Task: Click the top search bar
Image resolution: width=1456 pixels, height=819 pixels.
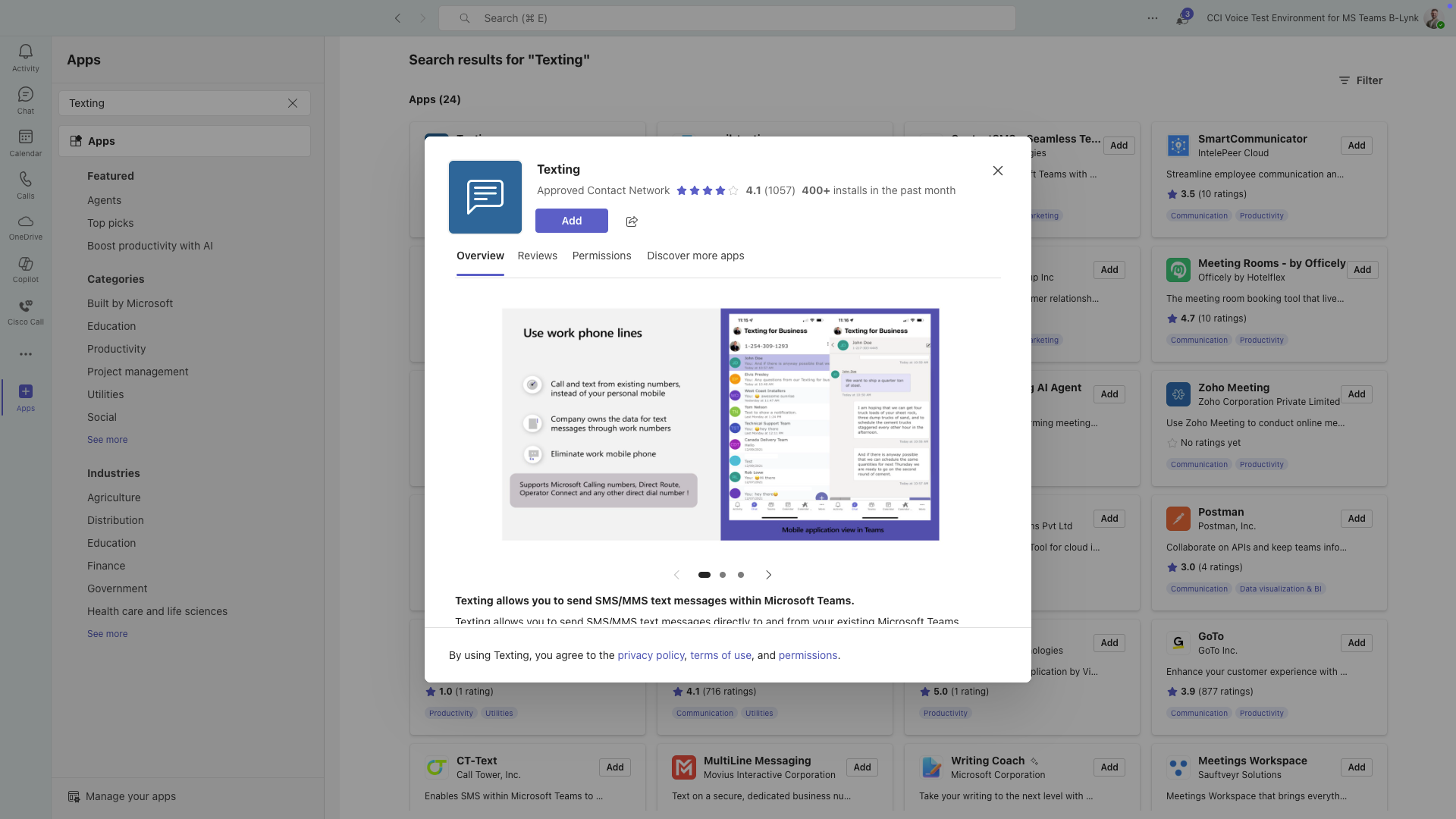Action: pyautogui.click(x=726, y=18)
